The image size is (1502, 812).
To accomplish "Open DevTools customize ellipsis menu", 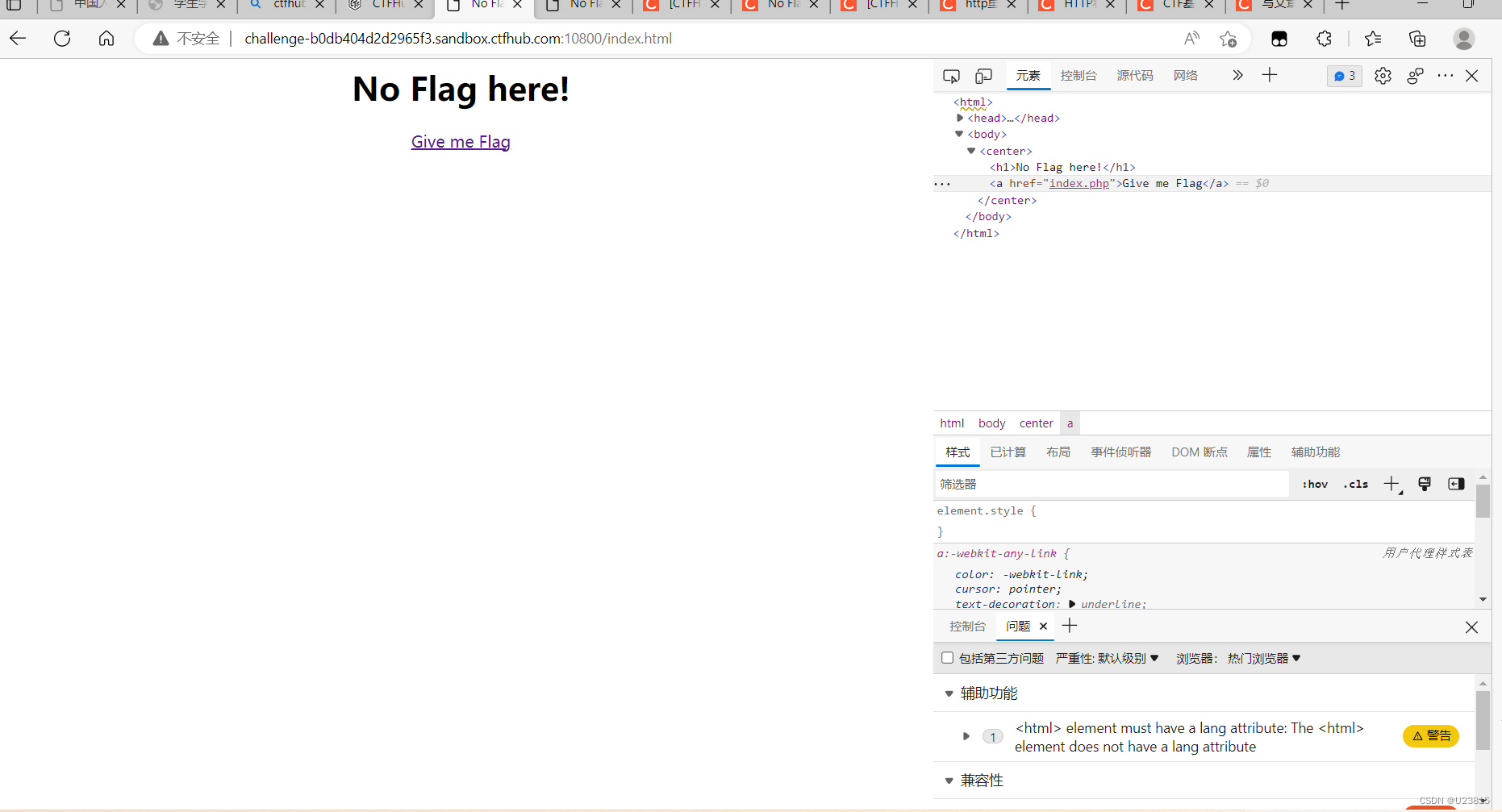I will (x=1446, y=76).
